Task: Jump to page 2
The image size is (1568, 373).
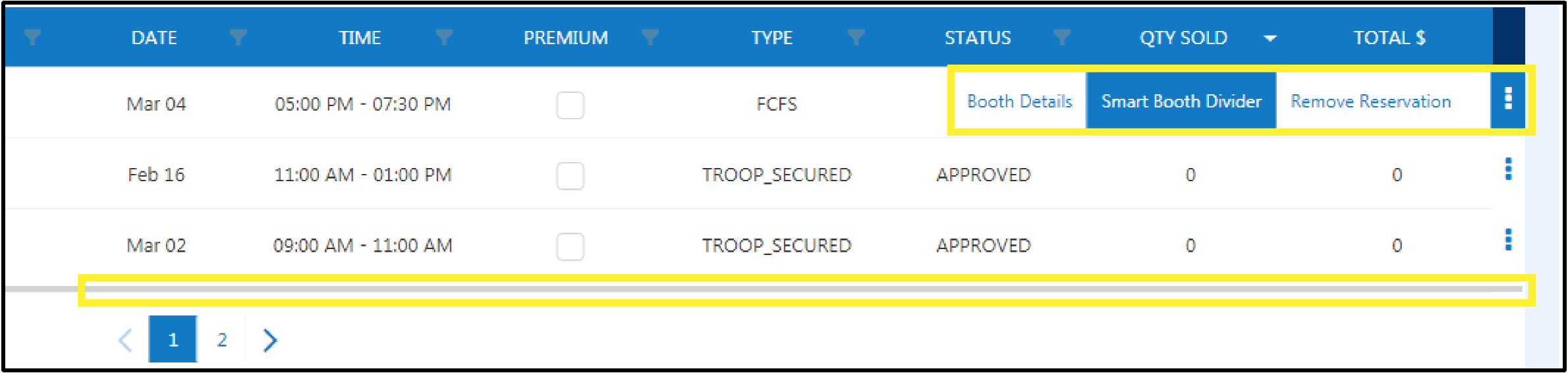Action: (222, 340)
